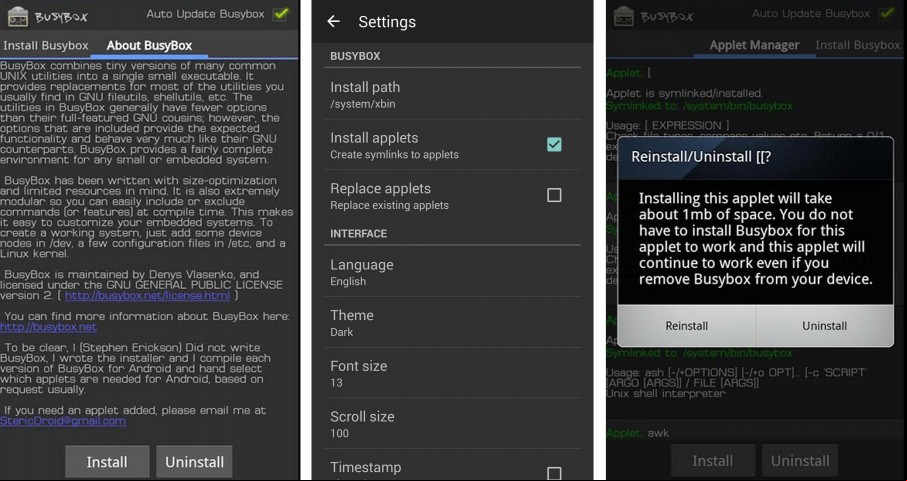
Task: Toggle Auto Update Busybox checkbox in About screen
Action: point(281,14)
